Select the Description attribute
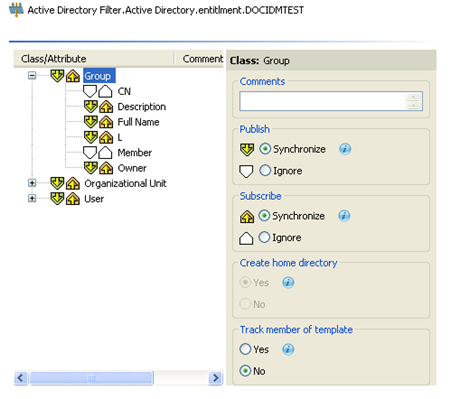450x399 pixels. point(142,107)
